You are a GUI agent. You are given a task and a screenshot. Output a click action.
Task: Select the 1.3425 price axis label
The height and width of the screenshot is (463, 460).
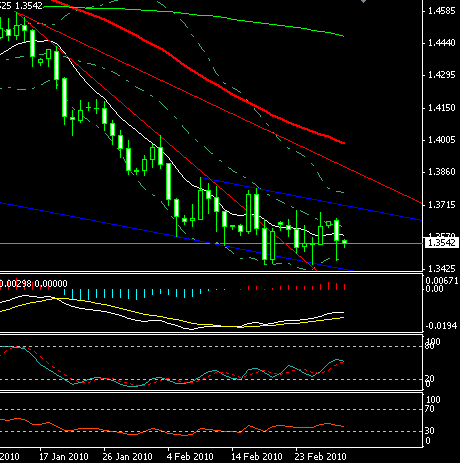click(x=441, y=268)
